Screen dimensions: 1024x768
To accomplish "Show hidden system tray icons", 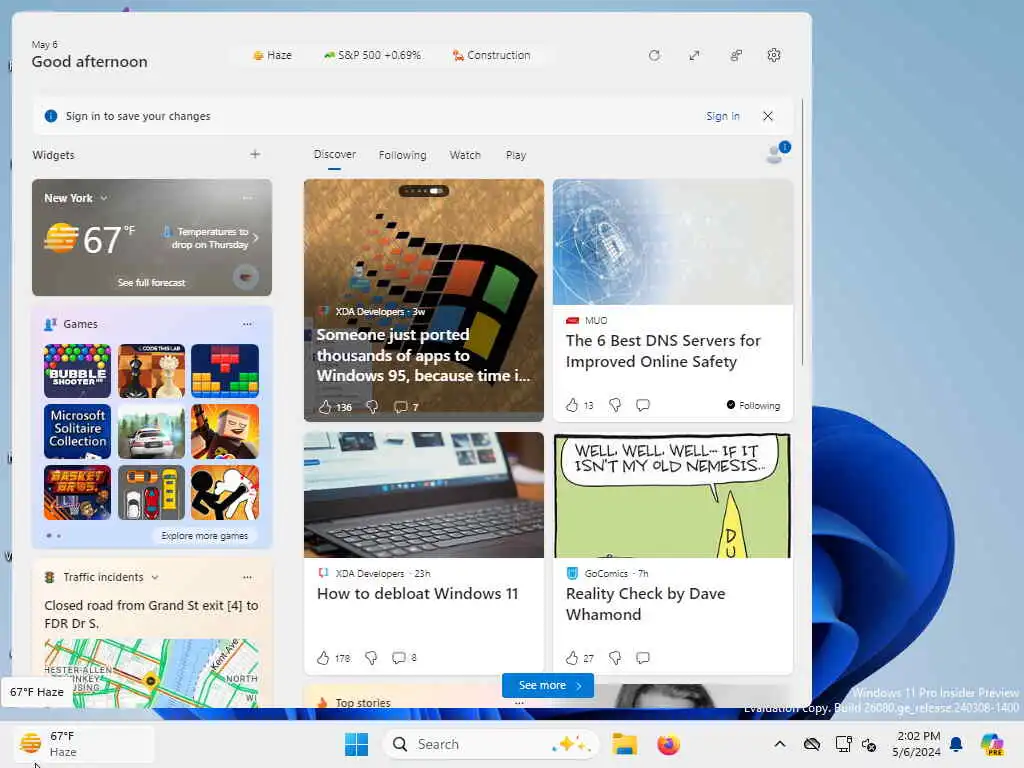I will [780, 744].
